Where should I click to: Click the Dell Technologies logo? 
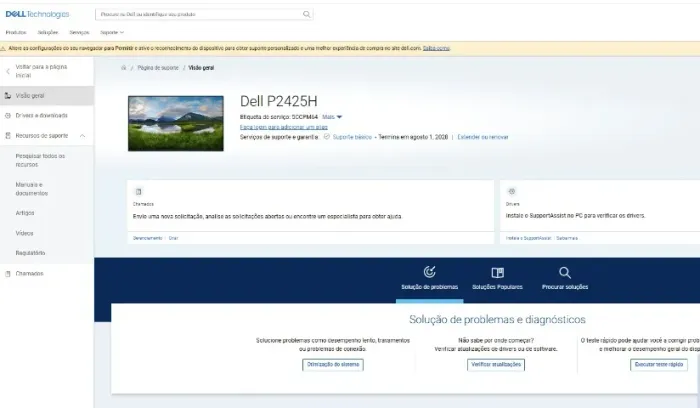point(38,14)
